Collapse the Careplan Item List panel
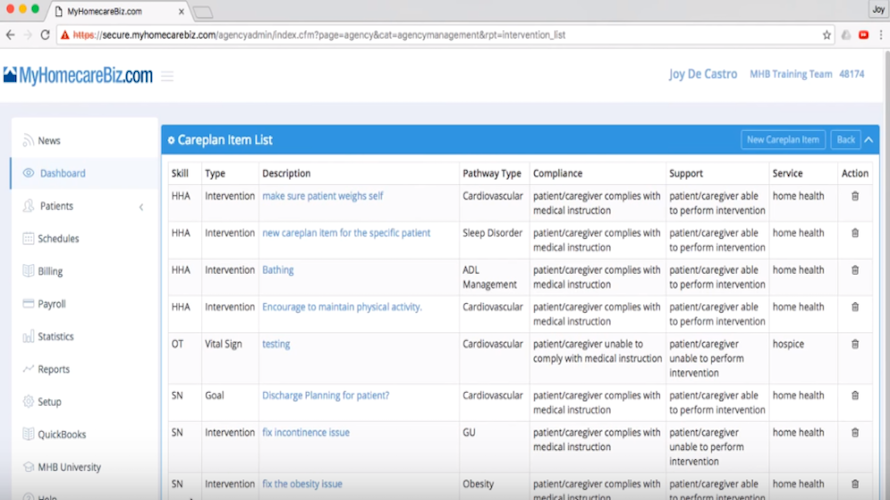The width and height of the screenshot is (890, 500). click(x=868, y=140)
